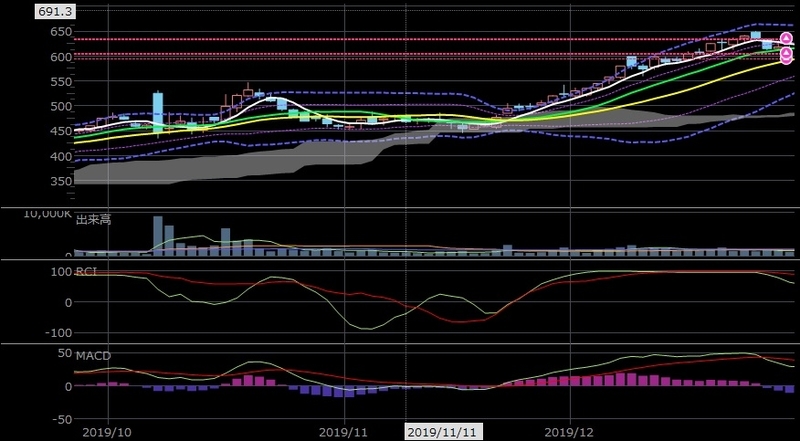Click the 2019/12 date axis label
This screenshot has height=441, width=800.
coord(570,433)
